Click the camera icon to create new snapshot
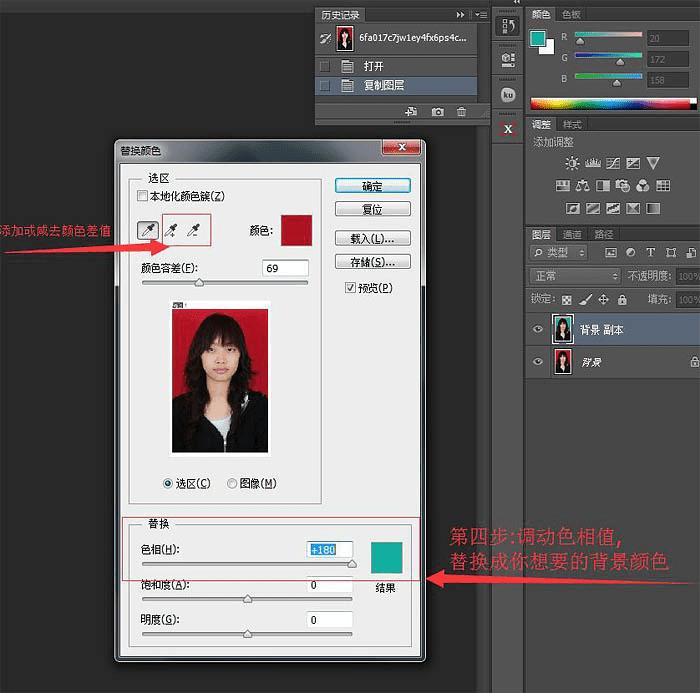The width and height of the screenshot is (700, 693). (437, 113)
